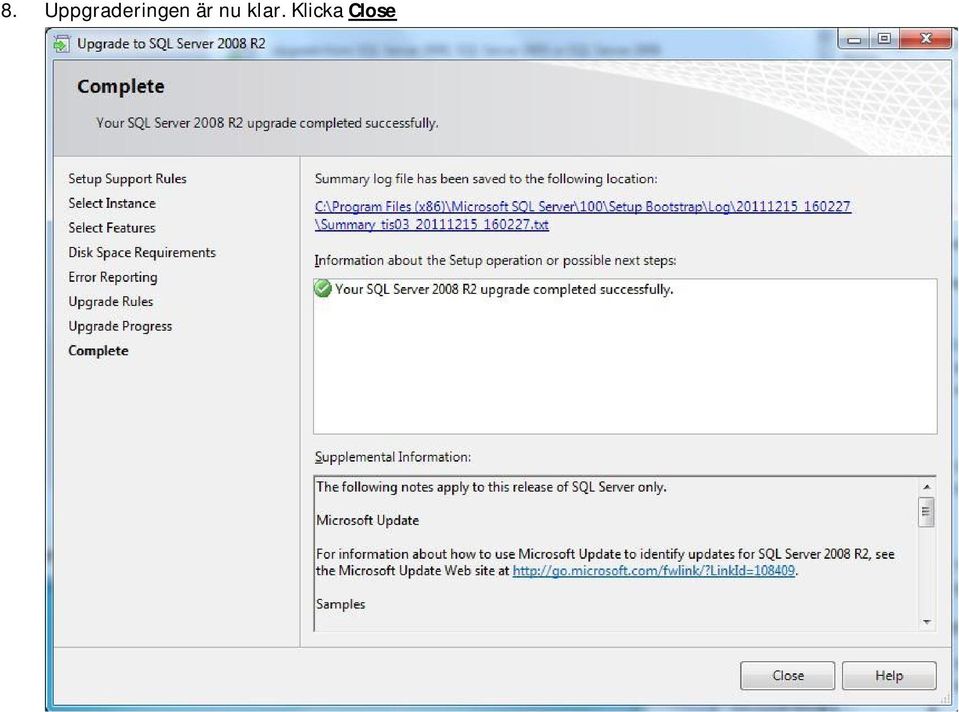Viewport: 959px width, 712px height.
Task: Click the 'Summary log file has been saved' label
Action: (486, 179)
